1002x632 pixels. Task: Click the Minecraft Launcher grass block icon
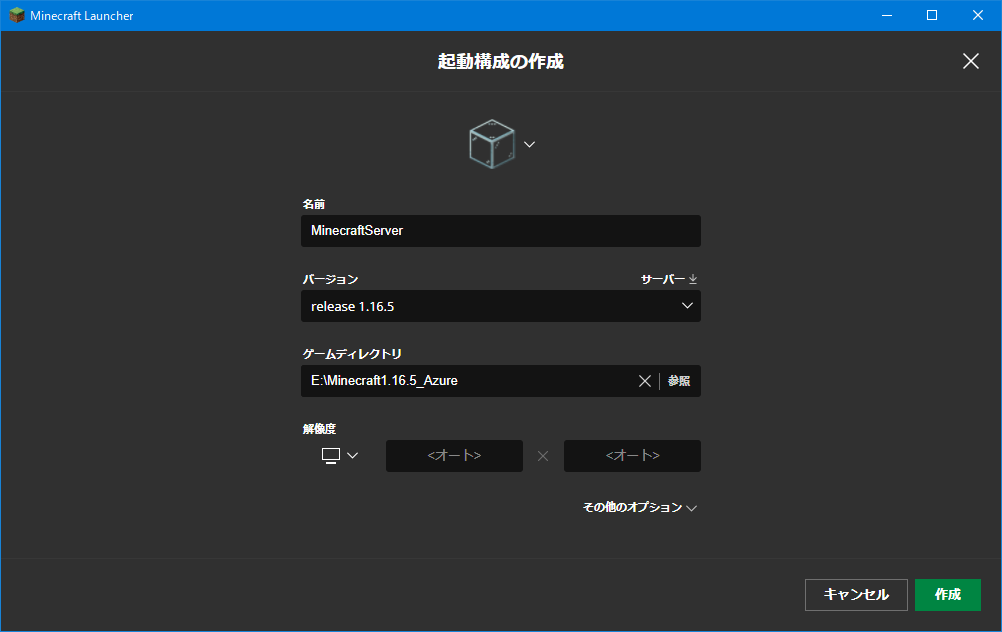coord(17,15)
